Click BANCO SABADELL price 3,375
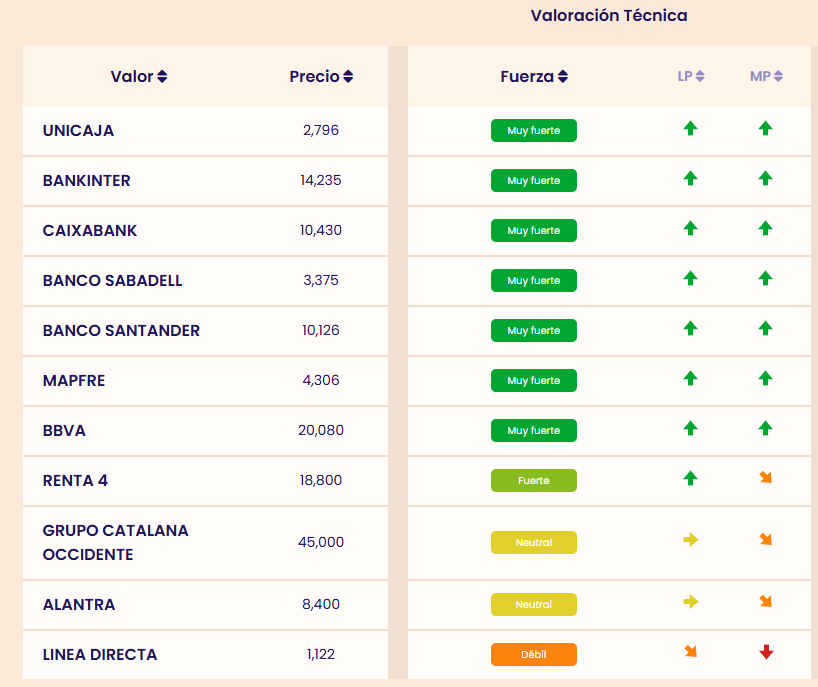 pos(321,281)
